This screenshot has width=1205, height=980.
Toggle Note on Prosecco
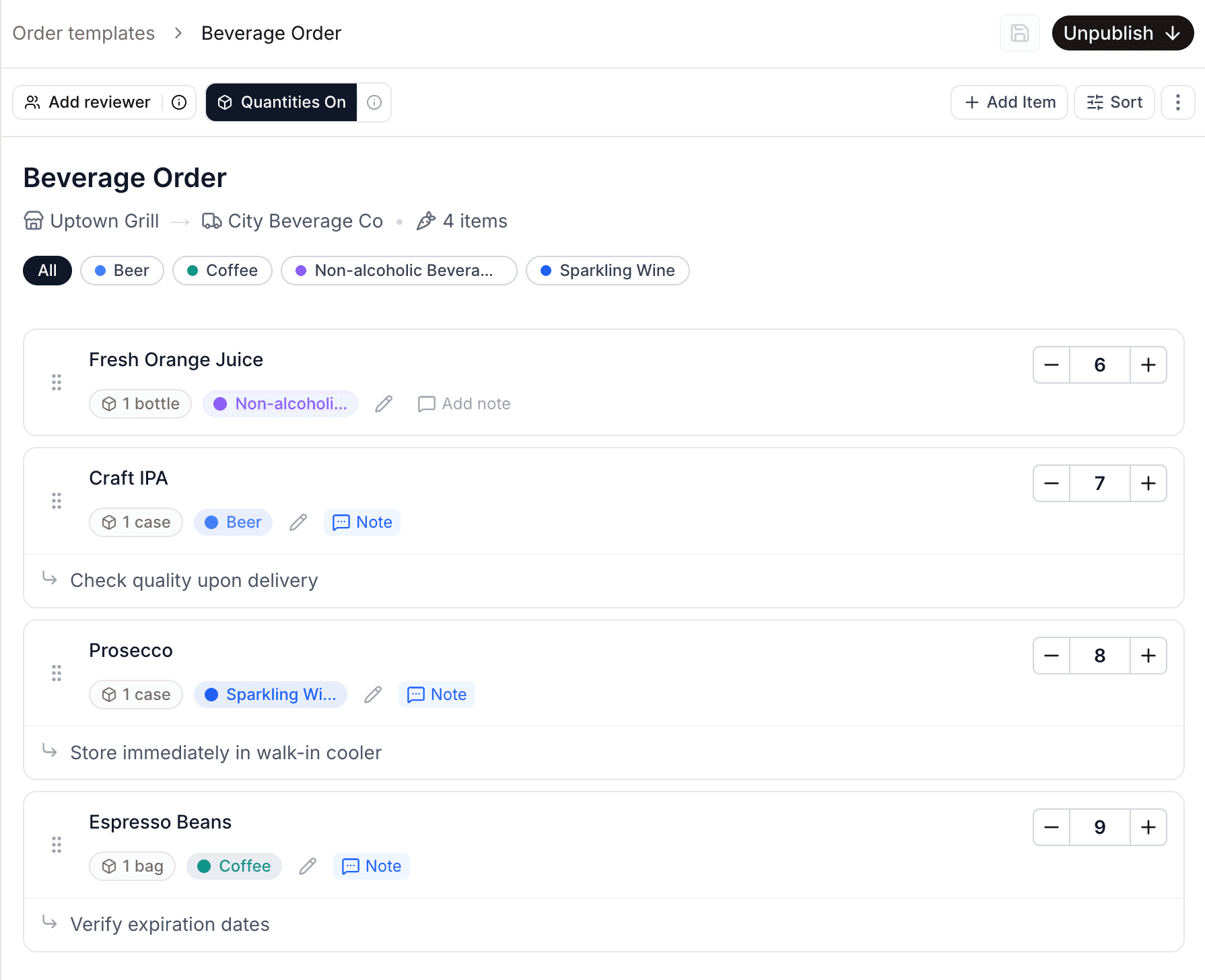click(x=437, y=695)
